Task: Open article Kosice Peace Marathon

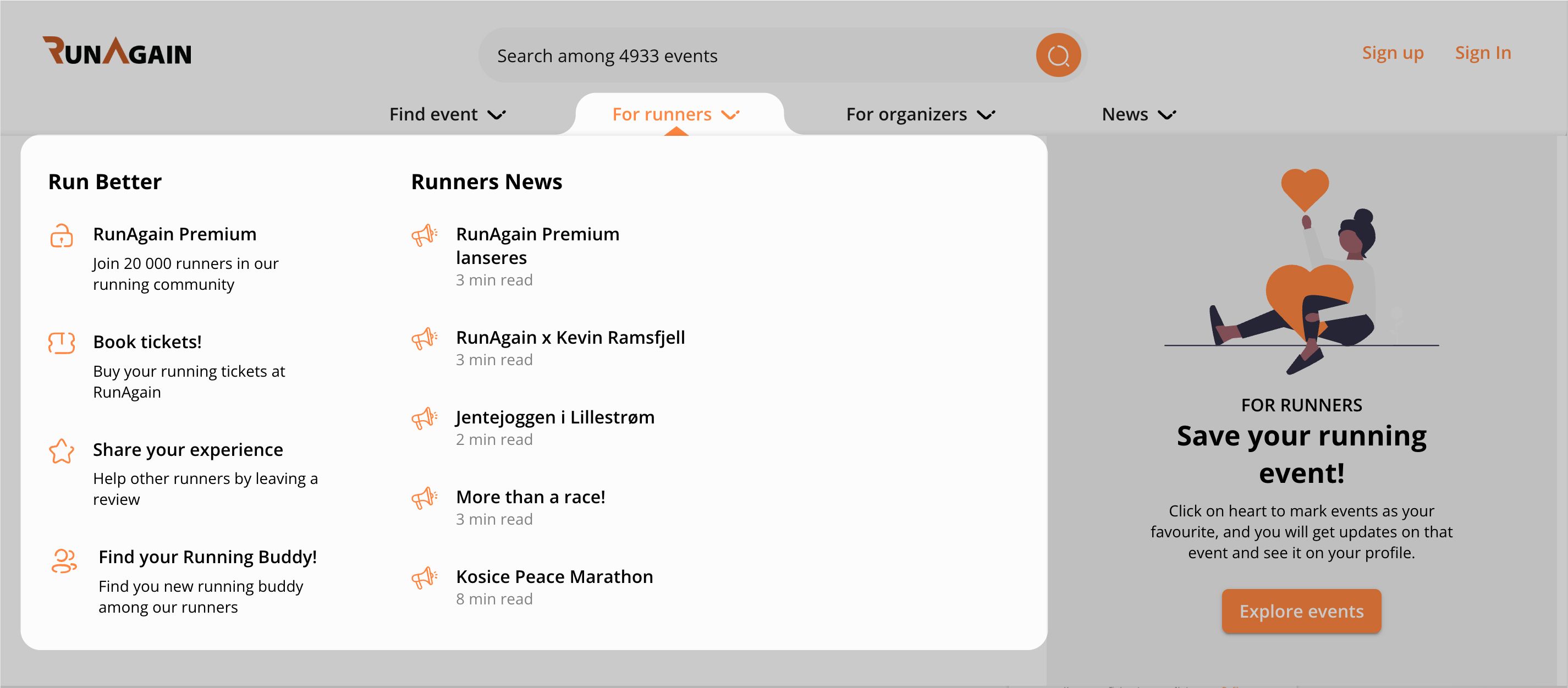Action: 554,576
